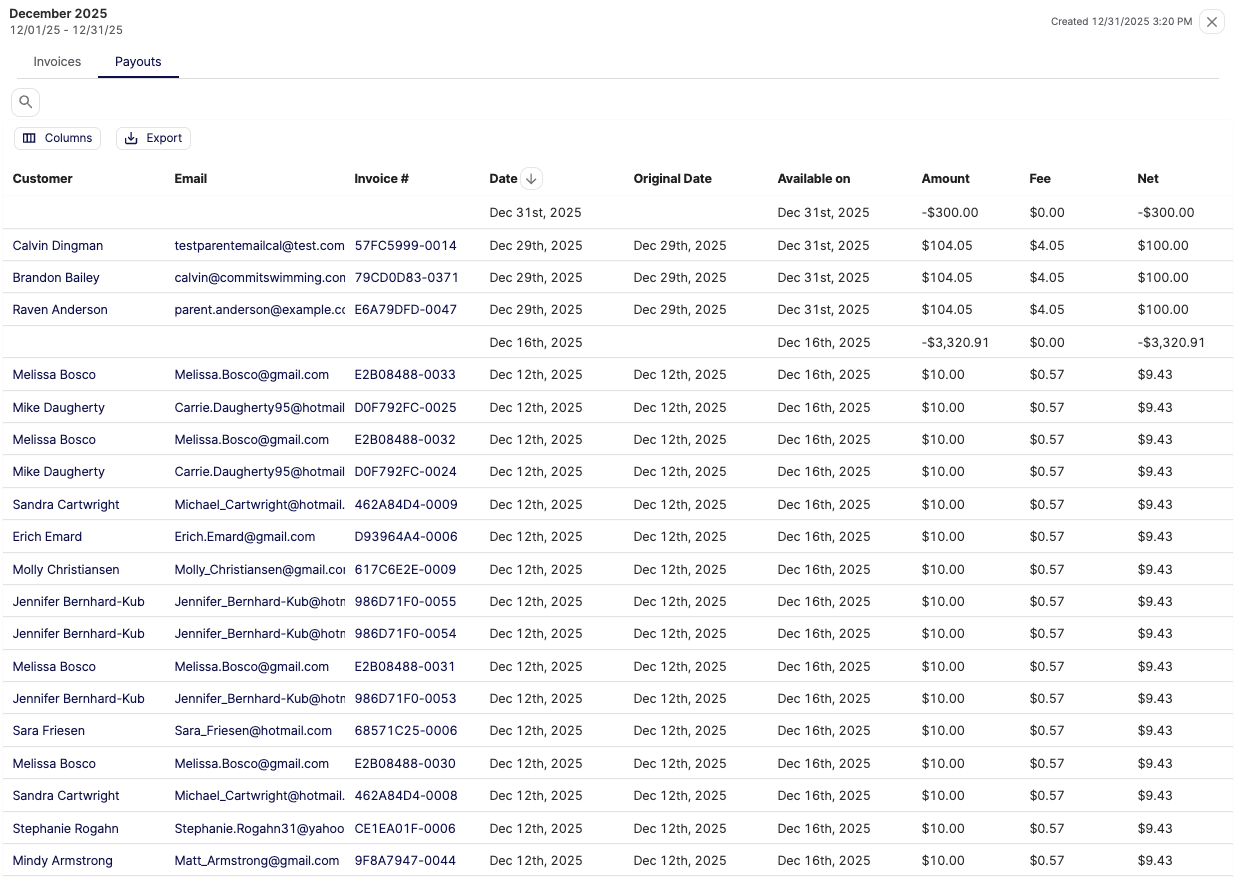1239x879 pixels.
Task: Sort by the Amount column header
Action: [x=946, y=179]
